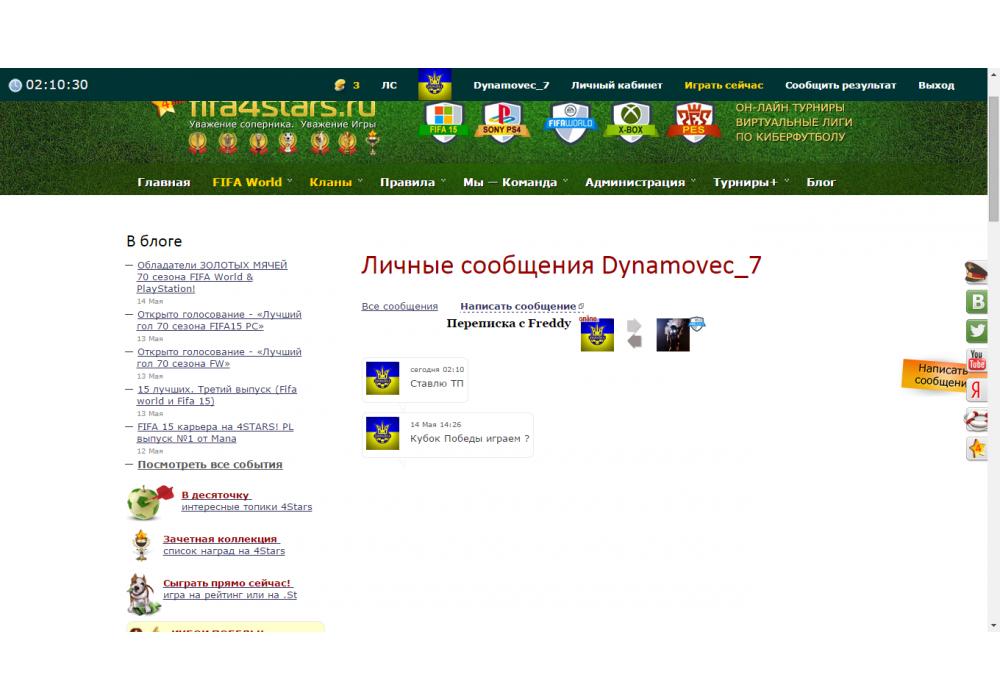Click the lifebuoy help sidebar icon

pyautogui.click(x=977, y=420)
